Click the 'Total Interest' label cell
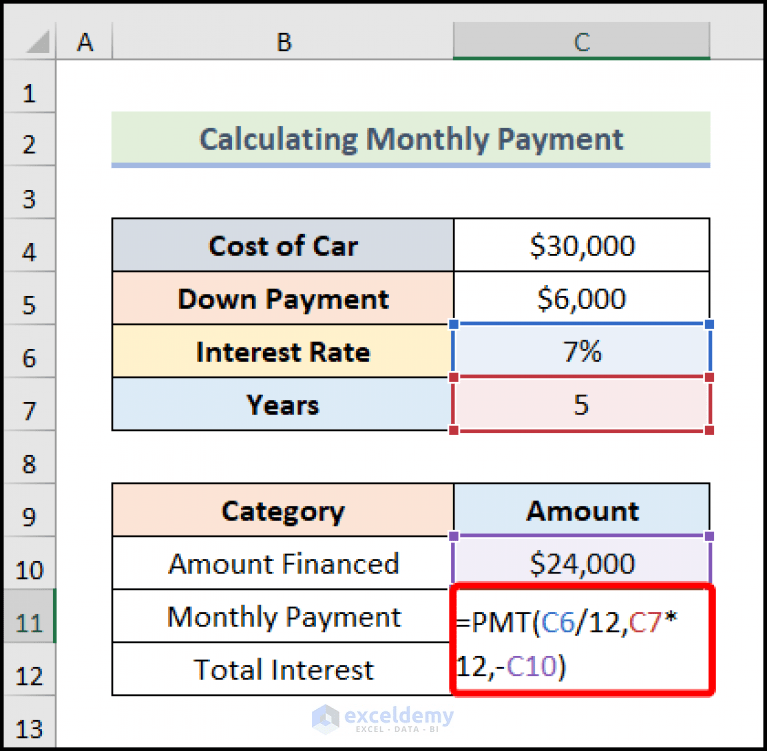This screenshot has height=751, width=767. [283, 669]
